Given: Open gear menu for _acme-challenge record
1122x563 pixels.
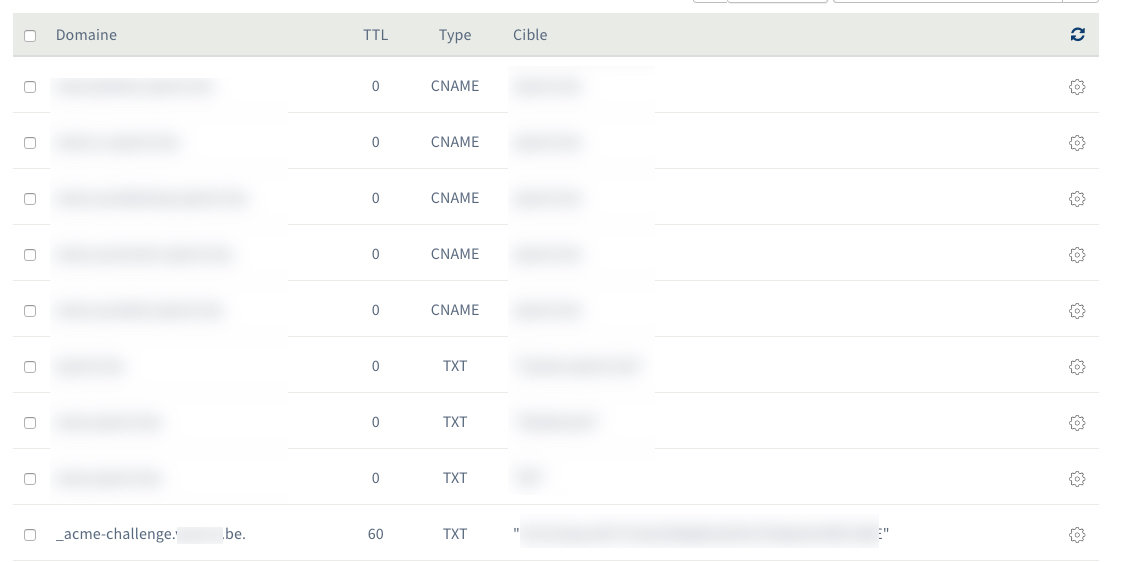Looking at the screenshot, I should (x=1077, y=535).
